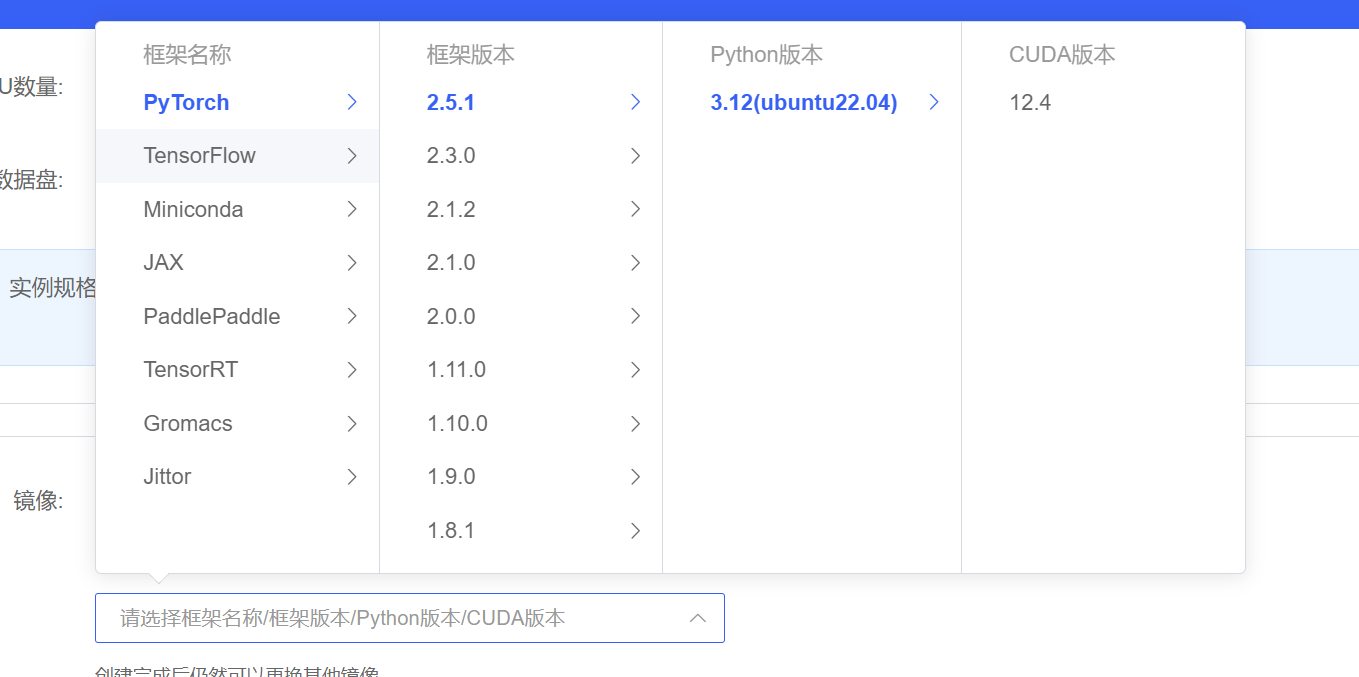
Task: Collapse the image selection dropdown chevron
Action: (x=698, y=617)
